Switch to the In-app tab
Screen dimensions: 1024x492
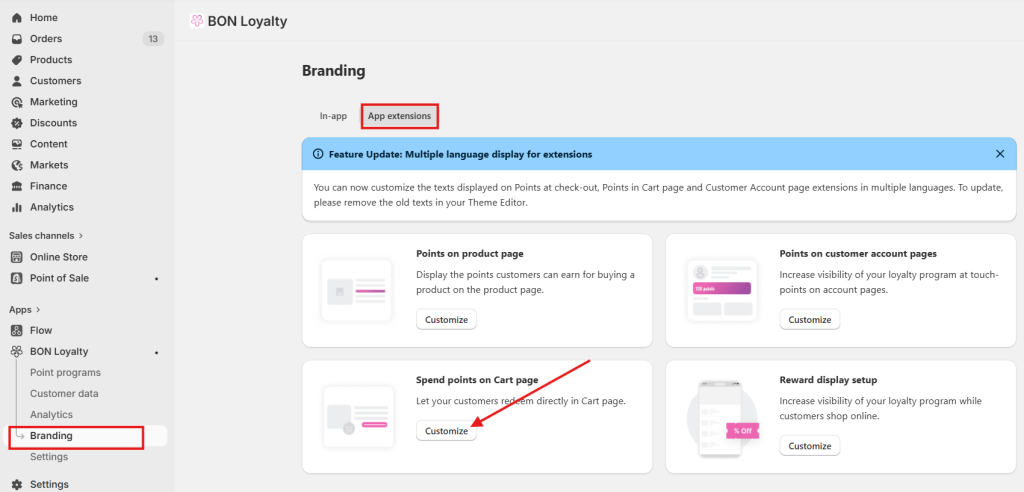[333, 116]
